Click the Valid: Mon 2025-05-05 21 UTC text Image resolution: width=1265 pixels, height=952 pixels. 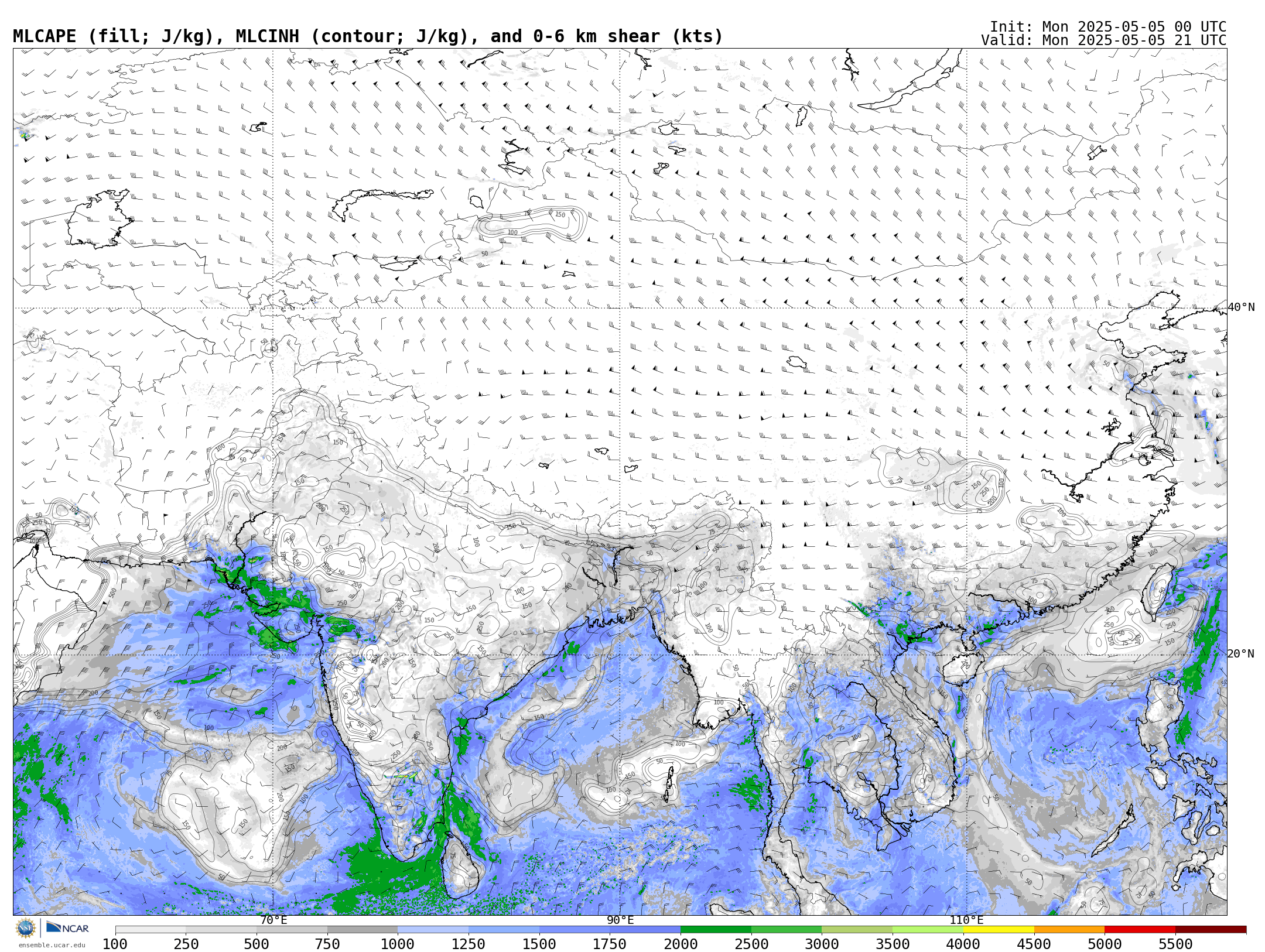pyautogui.click(x=1104, y=40)
